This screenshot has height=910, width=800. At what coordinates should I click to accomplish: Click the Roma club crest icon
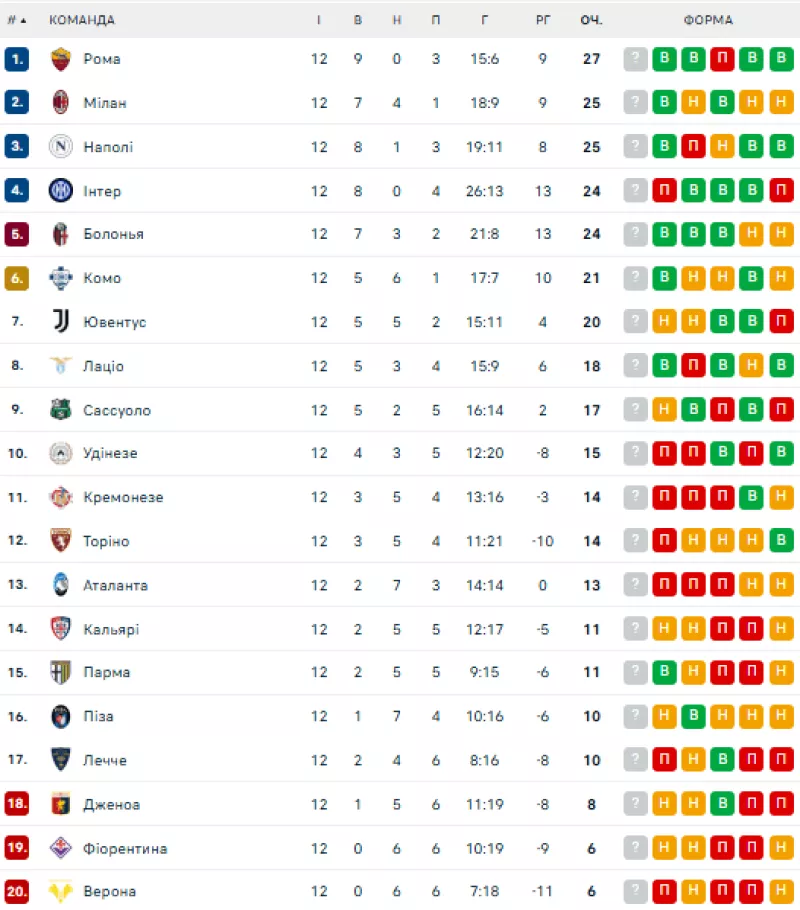[x=60, y=59]
